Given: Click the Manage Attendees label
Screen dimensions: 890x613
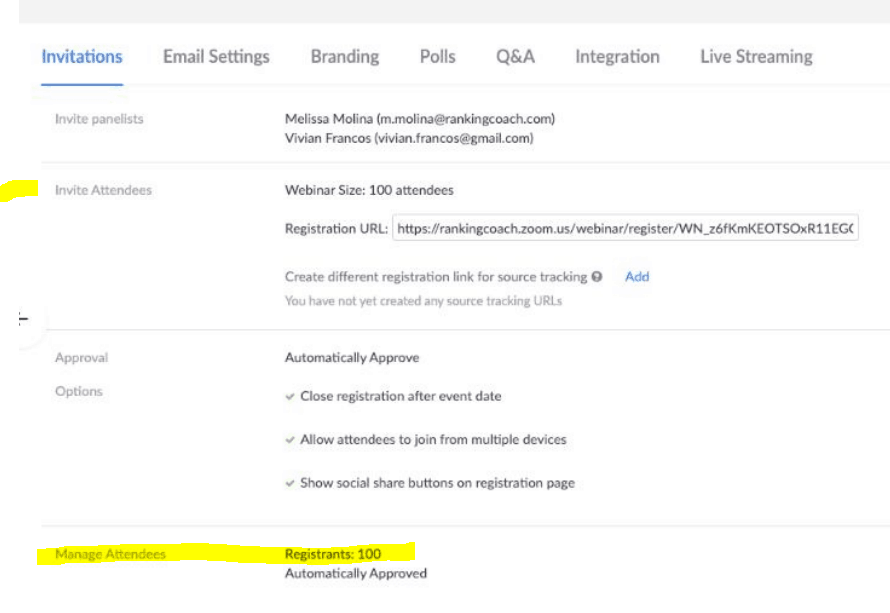Looking at the screenshot, I should [x=110, y=554].
